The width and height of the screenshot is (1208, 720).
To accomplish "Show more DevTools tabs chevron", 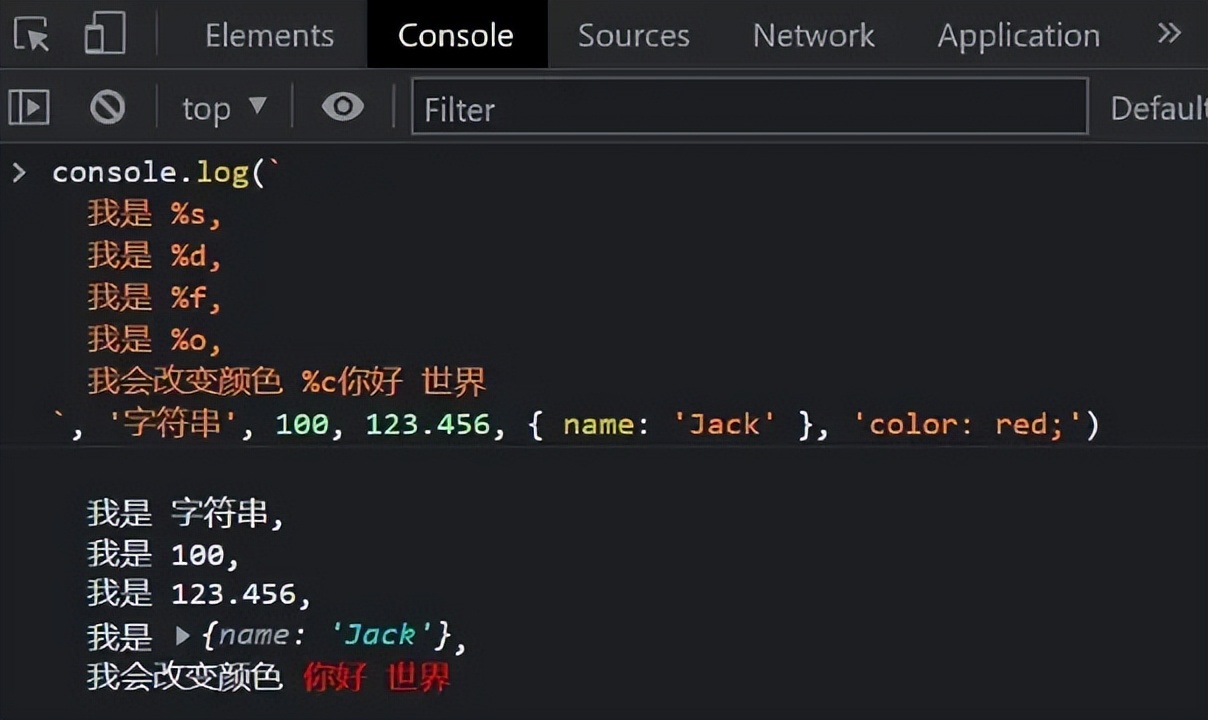I will pos(1169,34).
